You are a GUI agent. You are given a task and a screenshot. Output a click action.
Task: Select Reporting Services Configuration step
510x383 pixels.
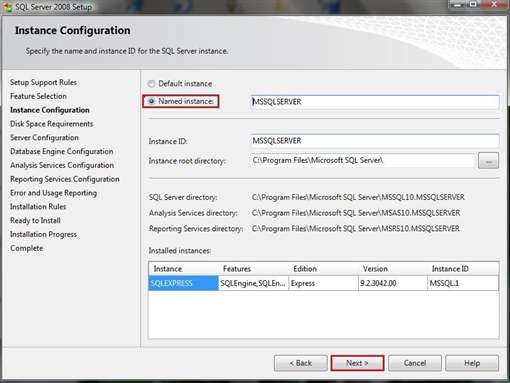pyautogui.click(x=65, y=179)
